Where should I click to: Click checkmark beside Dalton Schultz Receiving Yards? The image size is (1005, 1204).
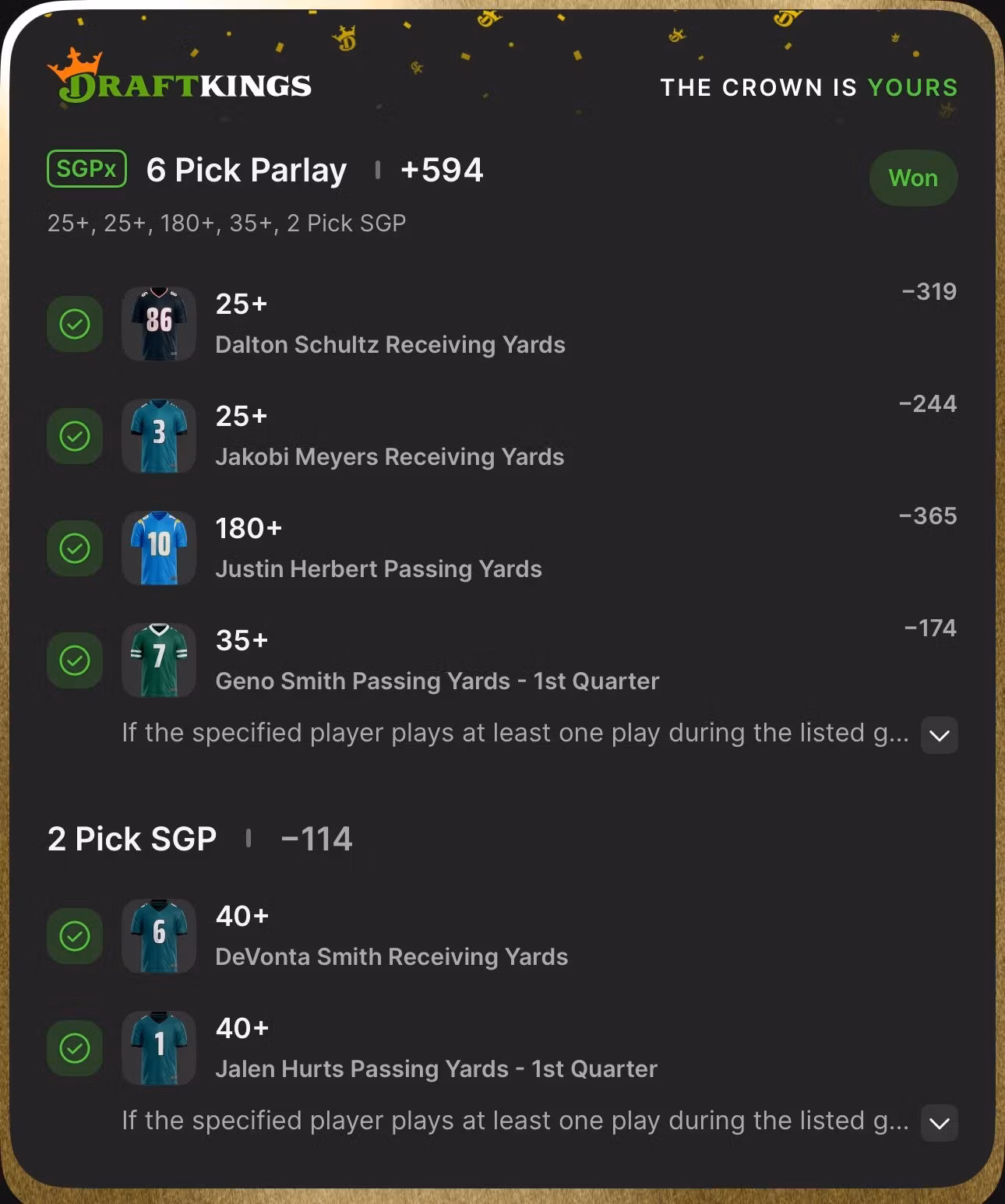click(x=75, y=323)
